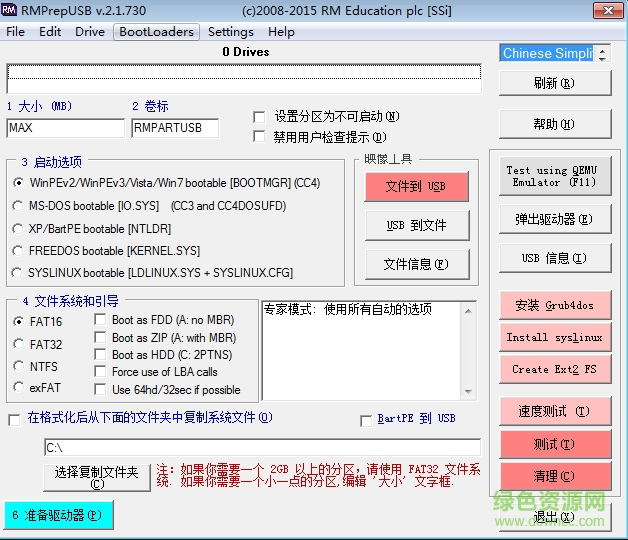This screenshot has width=628, height=540.
Task: Close the RMPrepUSB window
Action: [x=608, y=10]
